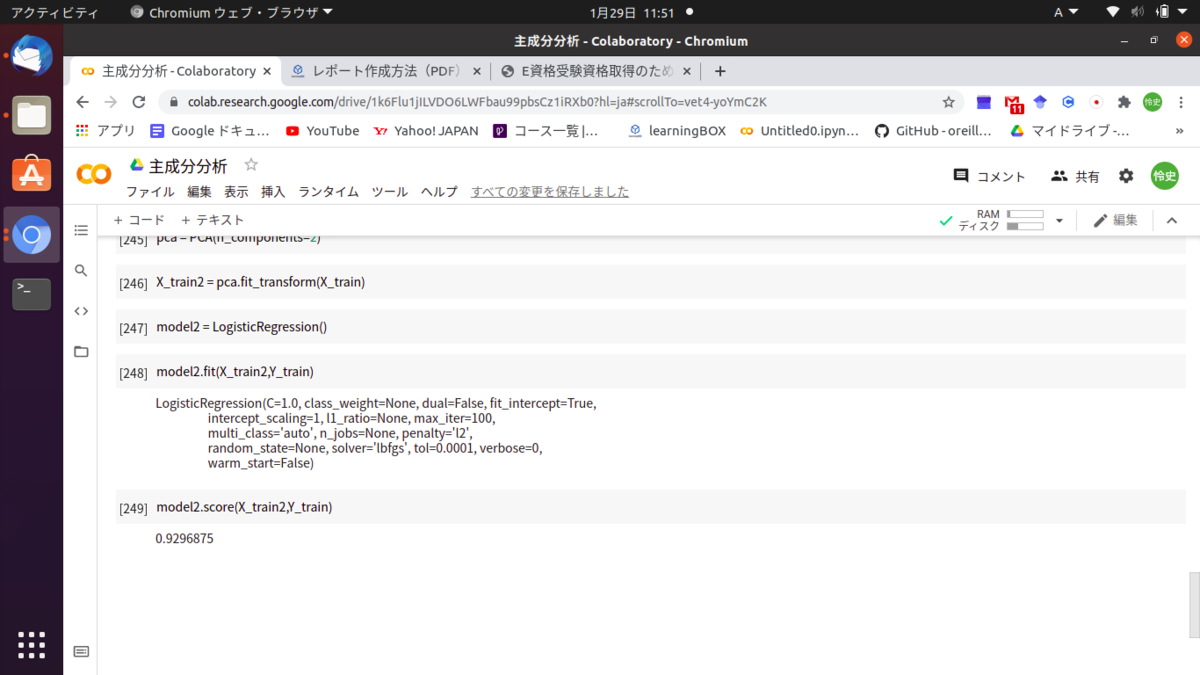Go back with browser back arrow

pyautogui.click(x=83, y=102)
